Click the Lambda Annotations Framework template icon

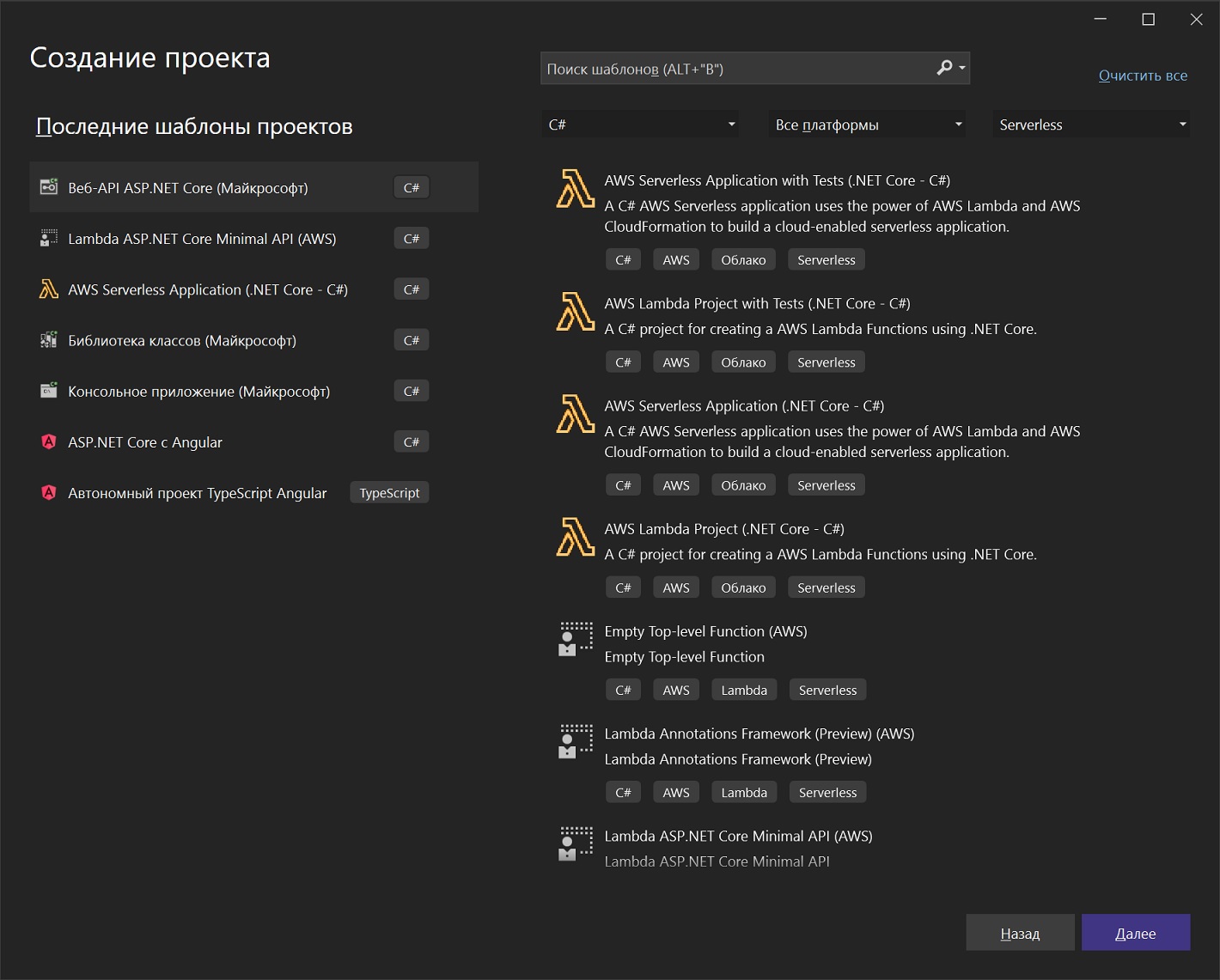[576, 741]
